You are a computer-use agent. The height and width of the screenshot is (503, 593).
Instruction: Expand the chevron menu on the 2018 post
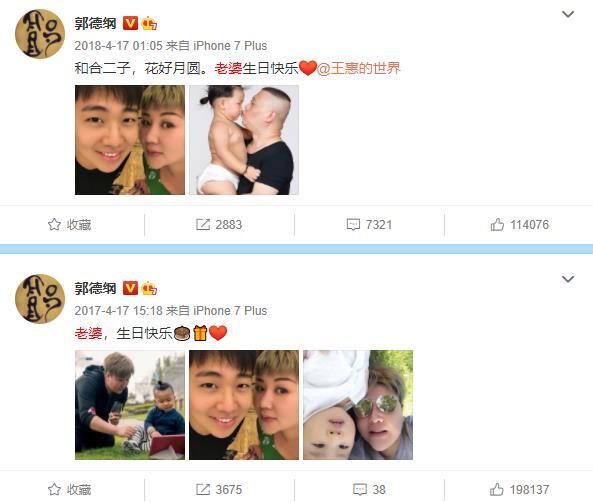pos(568,14)
